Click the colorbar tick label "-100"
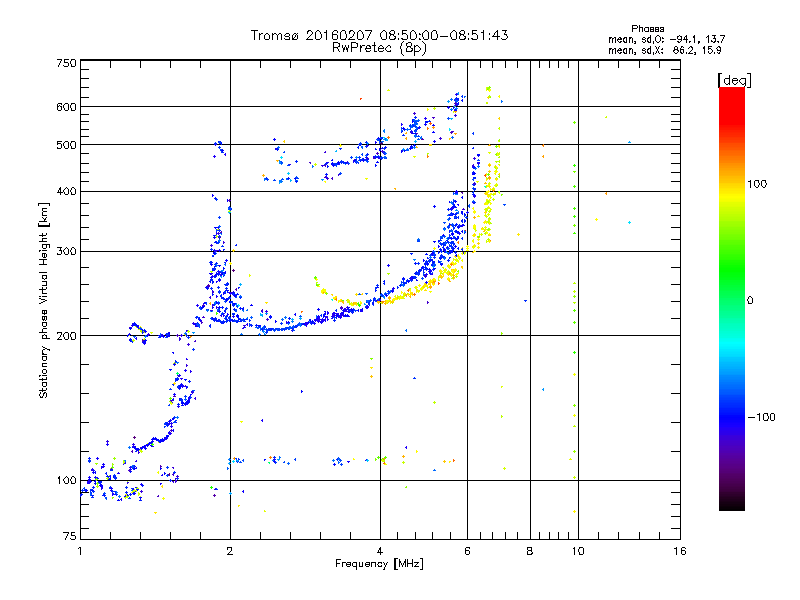800x600 pixels. click(x=761, y=417)
